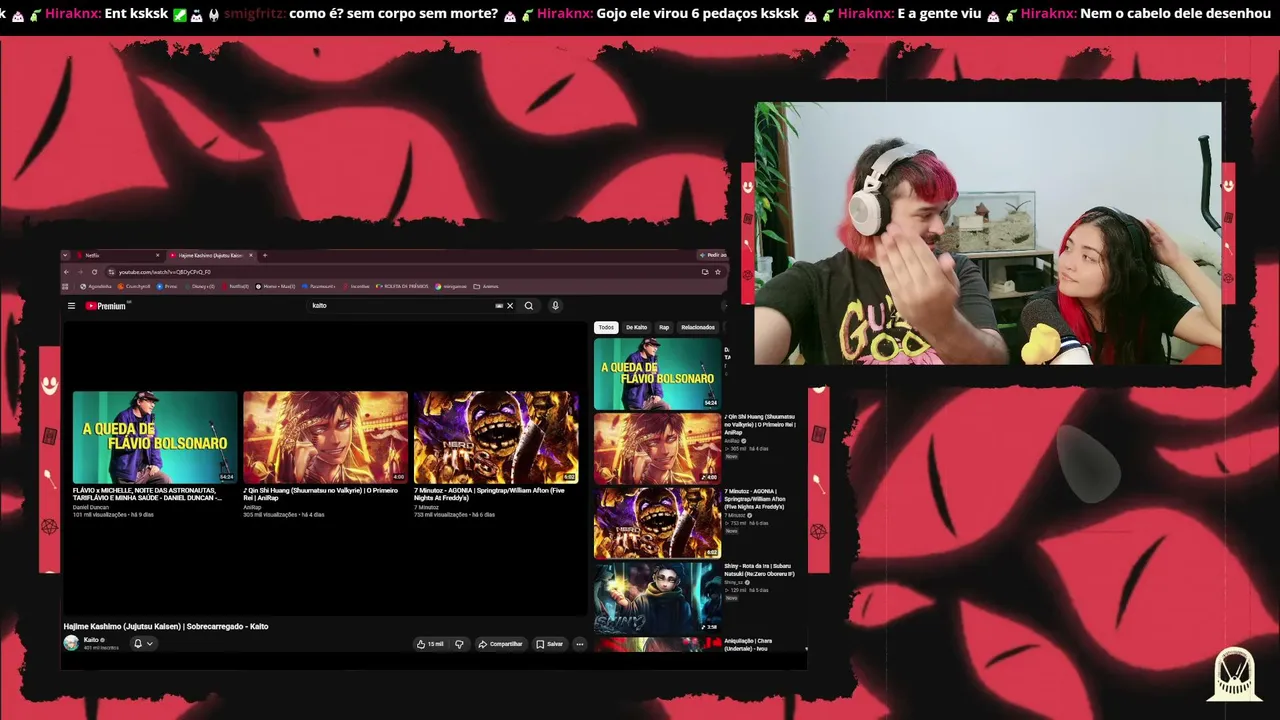Image resolution: width=1280 pixels, height=720 pixels.
Task: Click the video title Hajime Kashimo Sobrecarregado
Action: [x=166, y=627]
